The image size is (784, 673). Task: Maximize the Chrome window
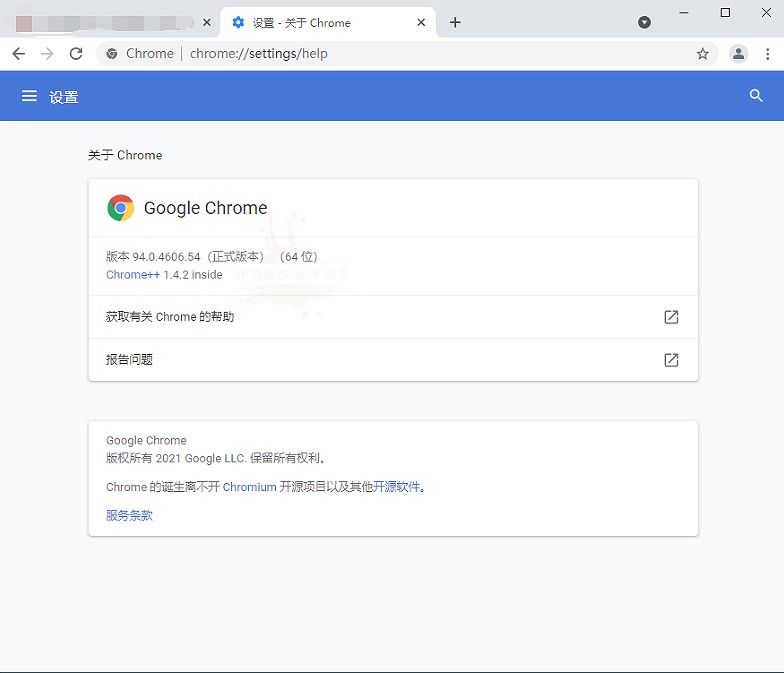coord(725,12)
